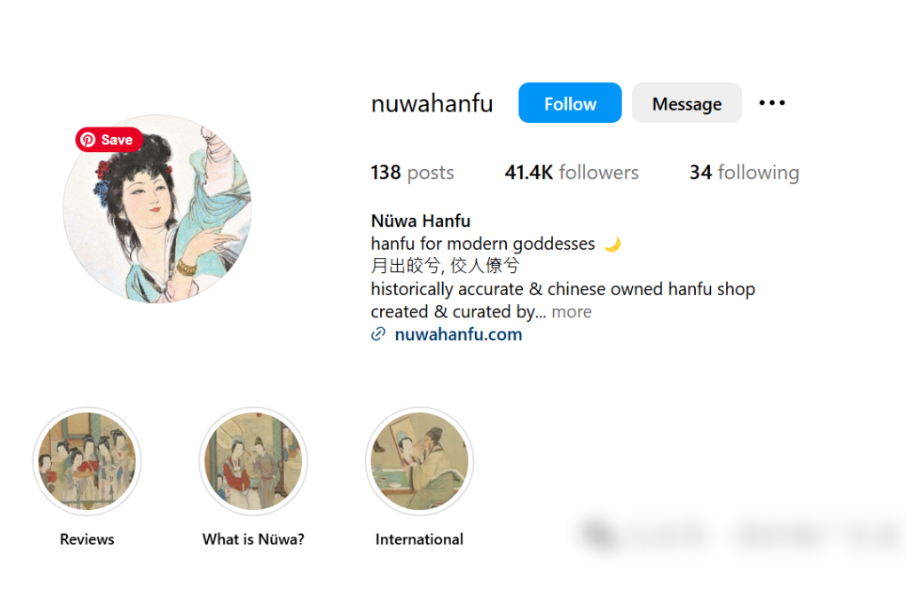Open the three-dots options menu

click(x=771, y=103)
